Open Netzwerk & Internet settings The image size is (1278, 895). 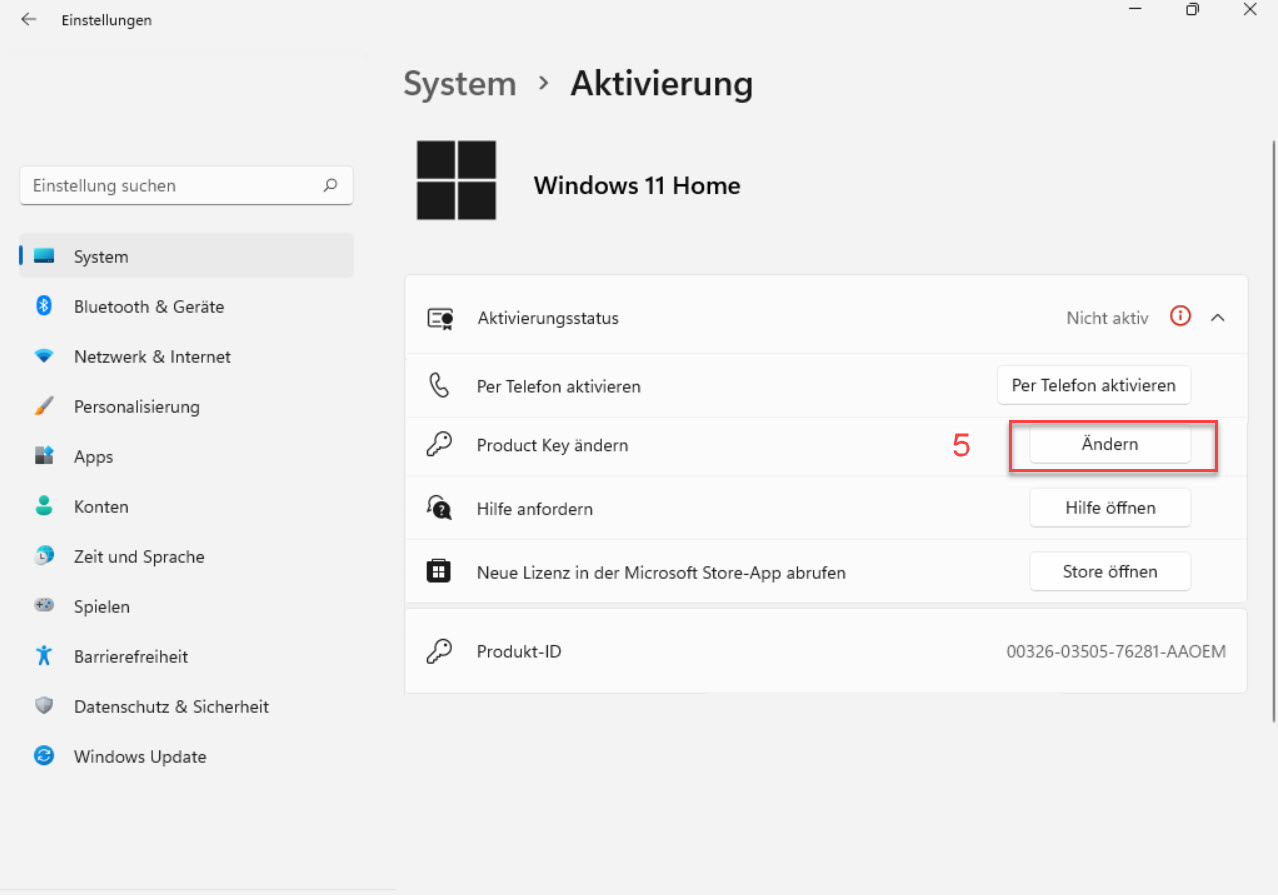187,356
